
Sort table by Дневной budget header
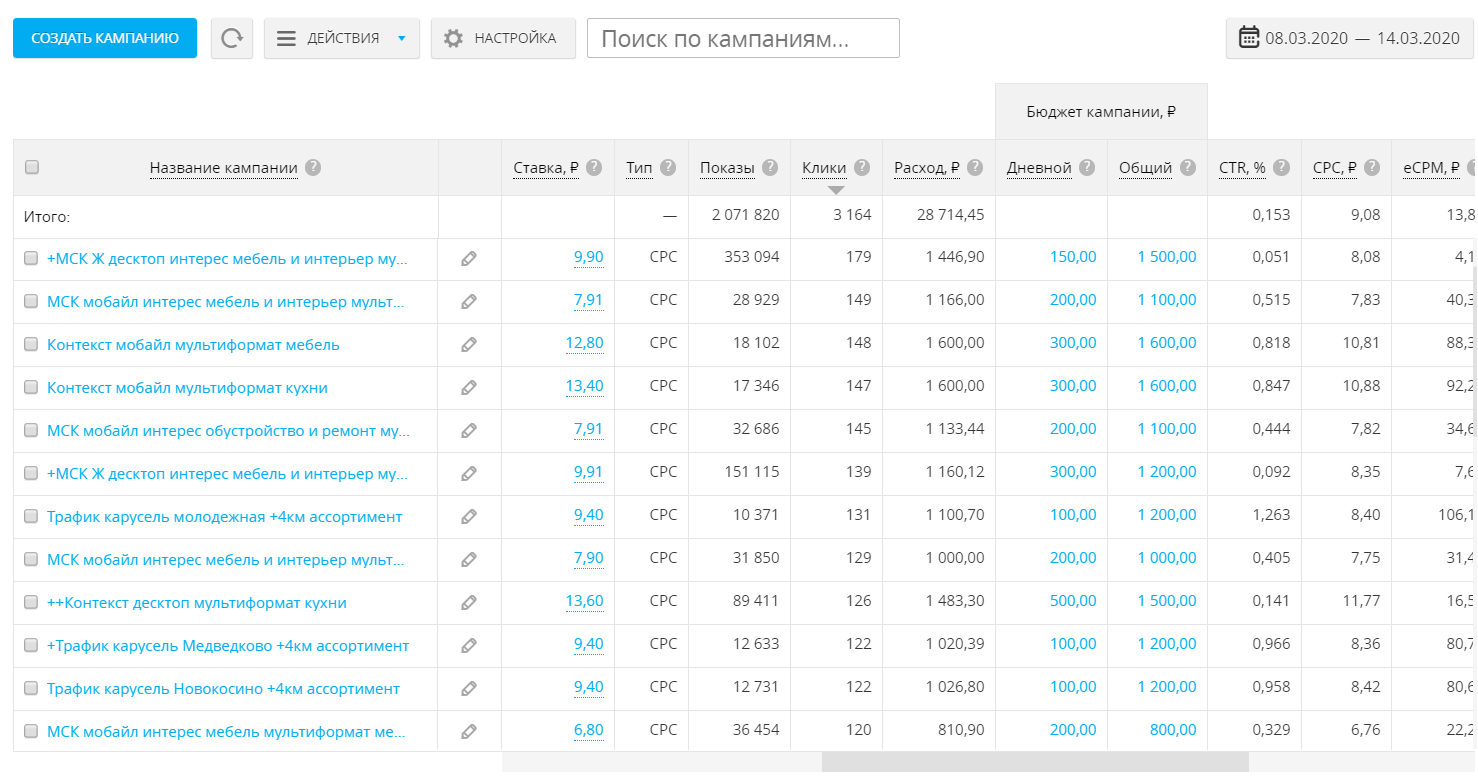tap(1039, 168)
